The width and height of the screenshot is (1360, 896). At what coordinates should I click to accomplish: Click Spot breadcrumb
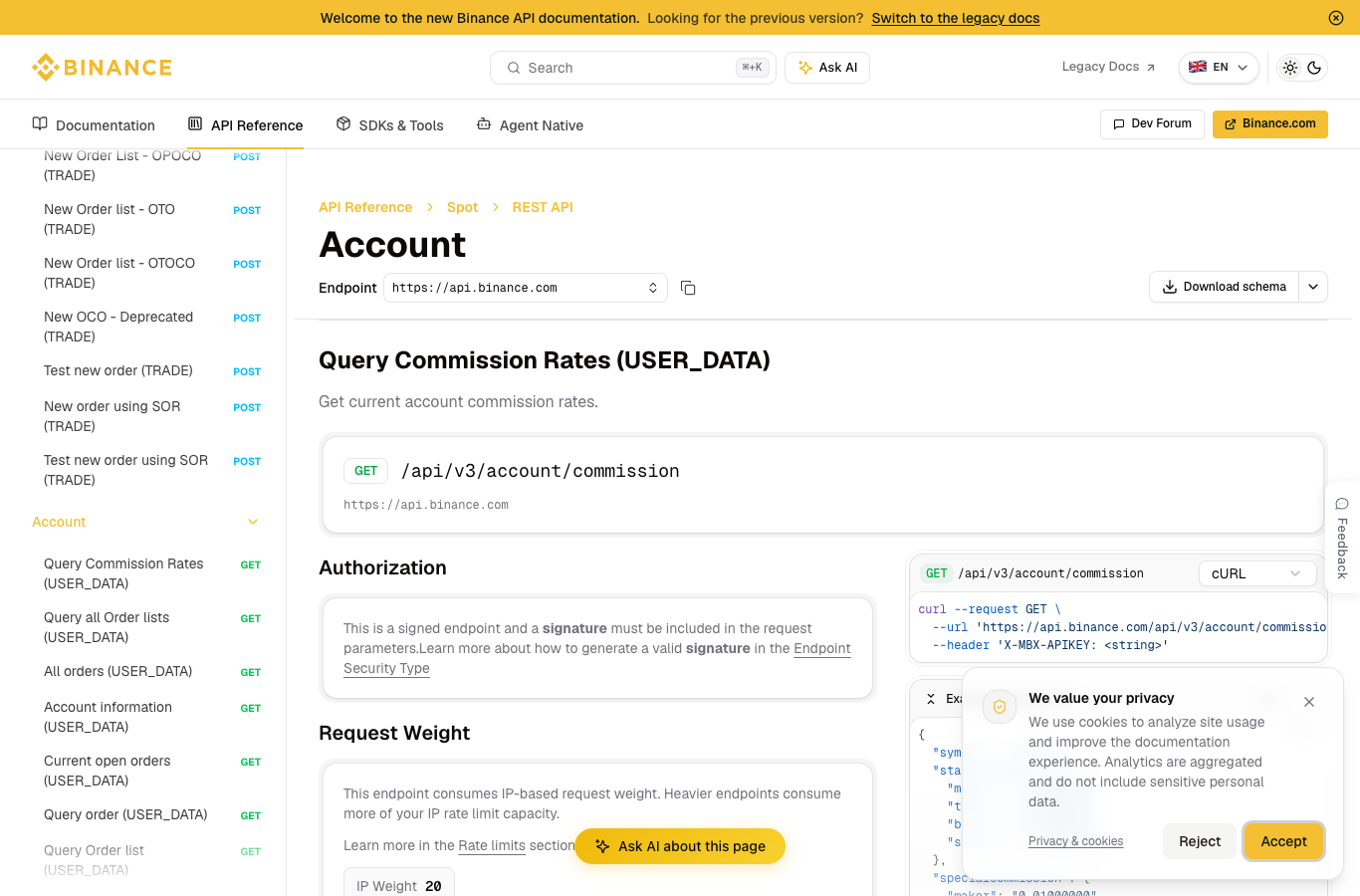pyautogui.click(x=462, y=207)
